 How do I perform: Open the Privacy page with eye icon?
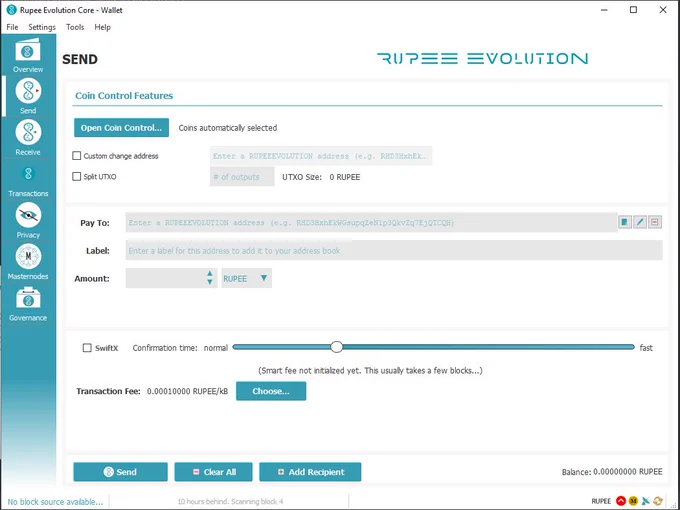28,221
